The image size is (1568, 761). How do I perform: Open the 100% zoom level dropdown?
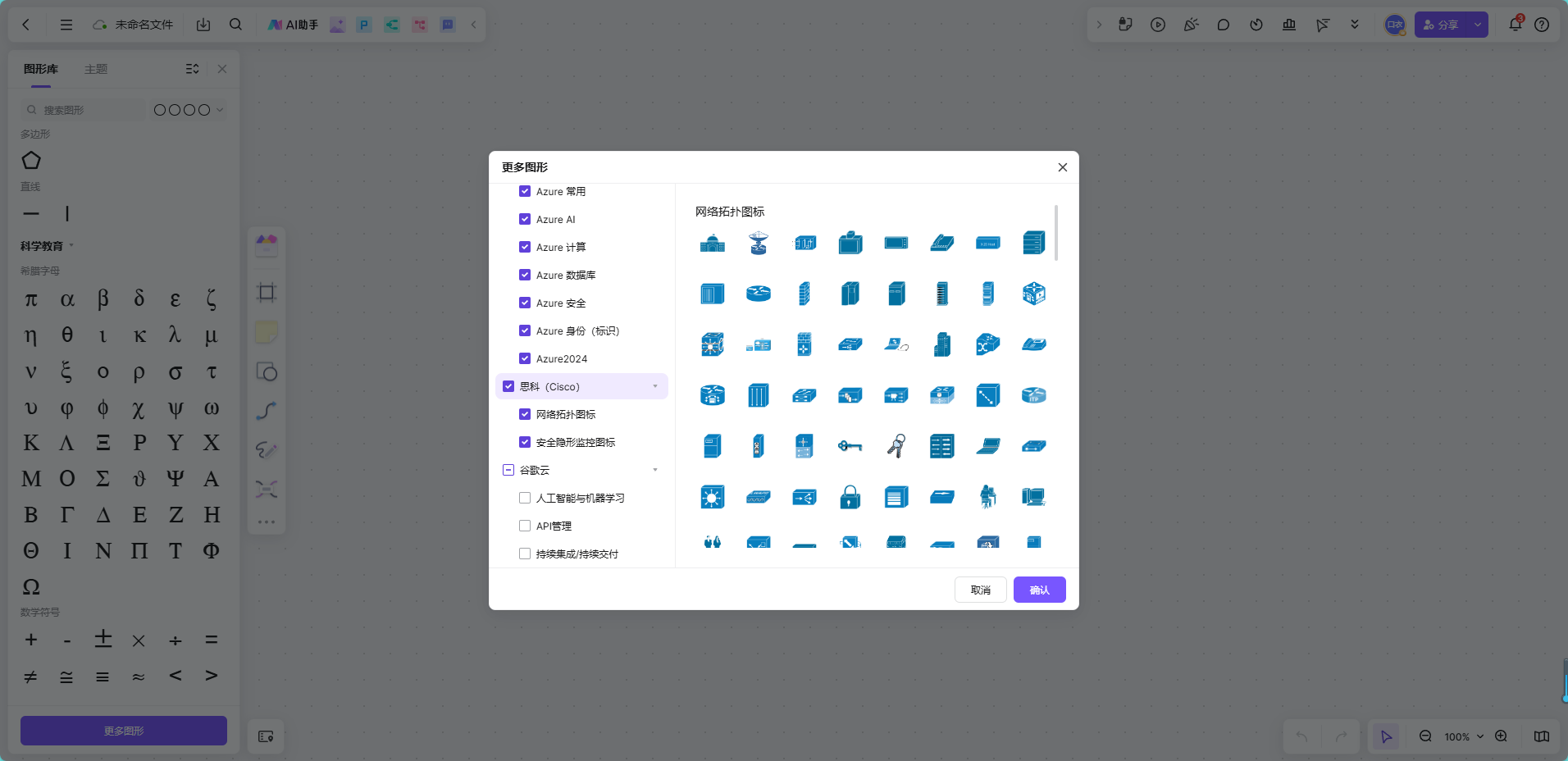tap(1464, 736)
